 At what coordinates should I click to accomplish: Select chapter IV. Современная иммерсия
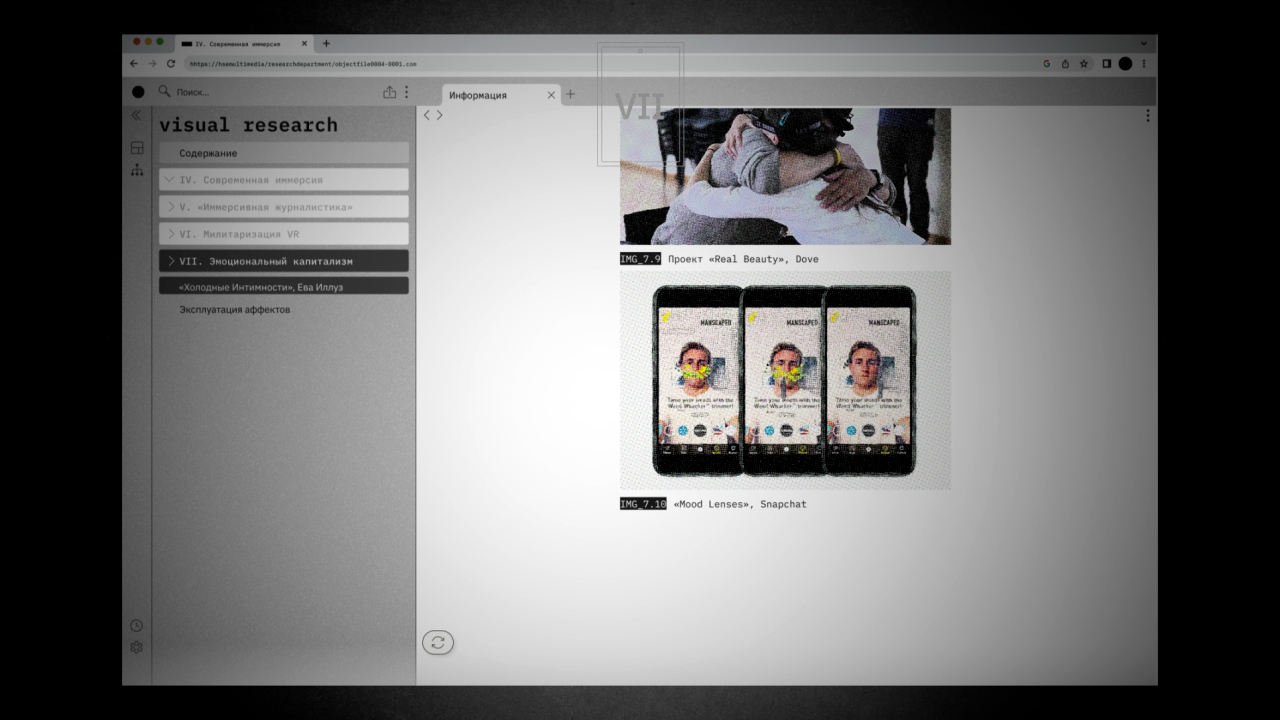[284, 180]
